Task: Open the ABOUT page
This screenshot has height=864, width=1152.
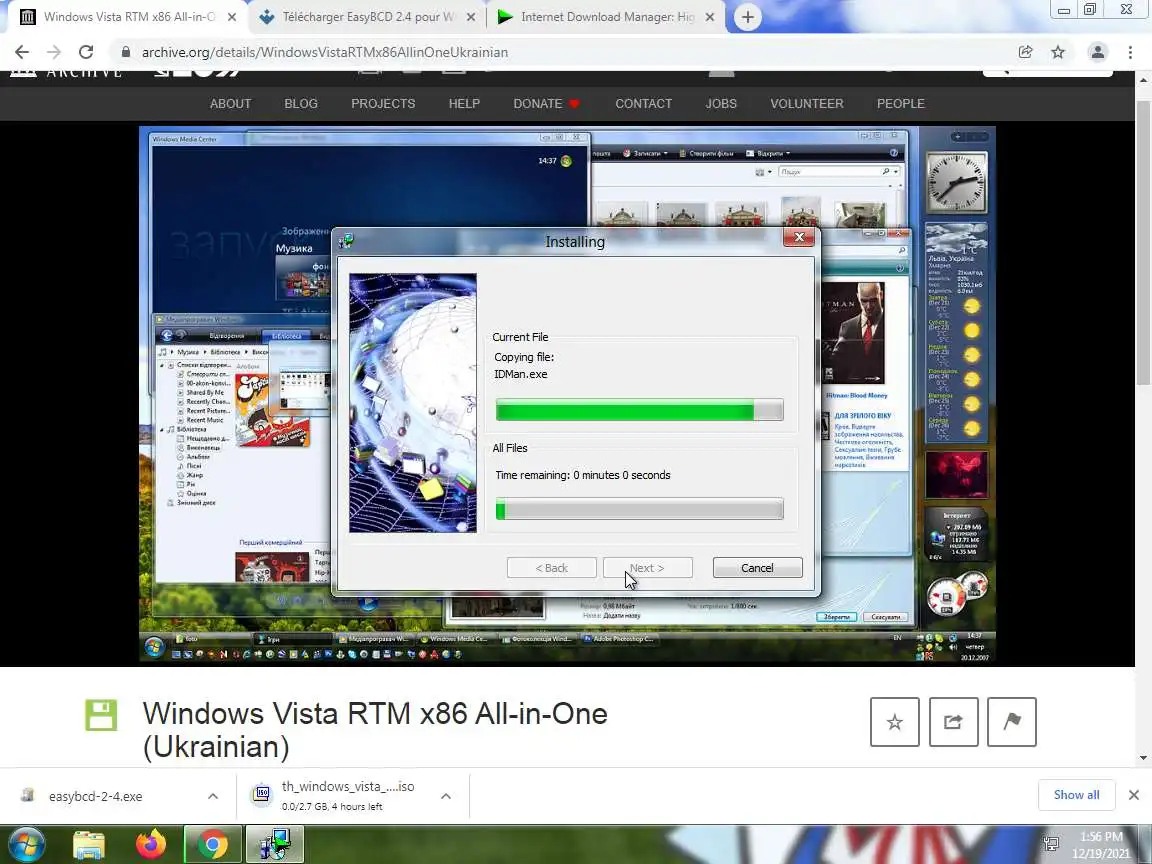Action: pos(231,104)
